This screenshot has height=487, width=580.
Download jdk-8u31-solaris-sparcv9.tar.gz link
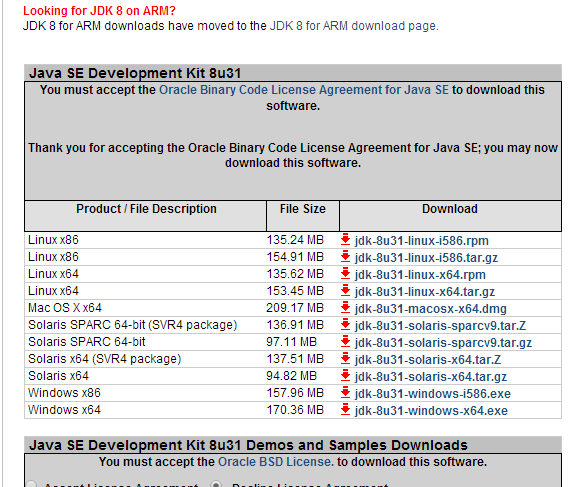[443, 343]
